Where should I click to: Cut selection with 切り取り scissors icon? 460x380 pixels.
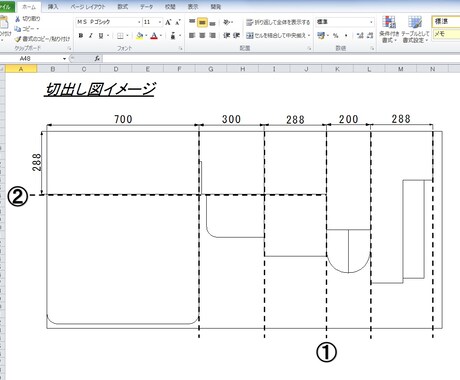click(18, 19)
